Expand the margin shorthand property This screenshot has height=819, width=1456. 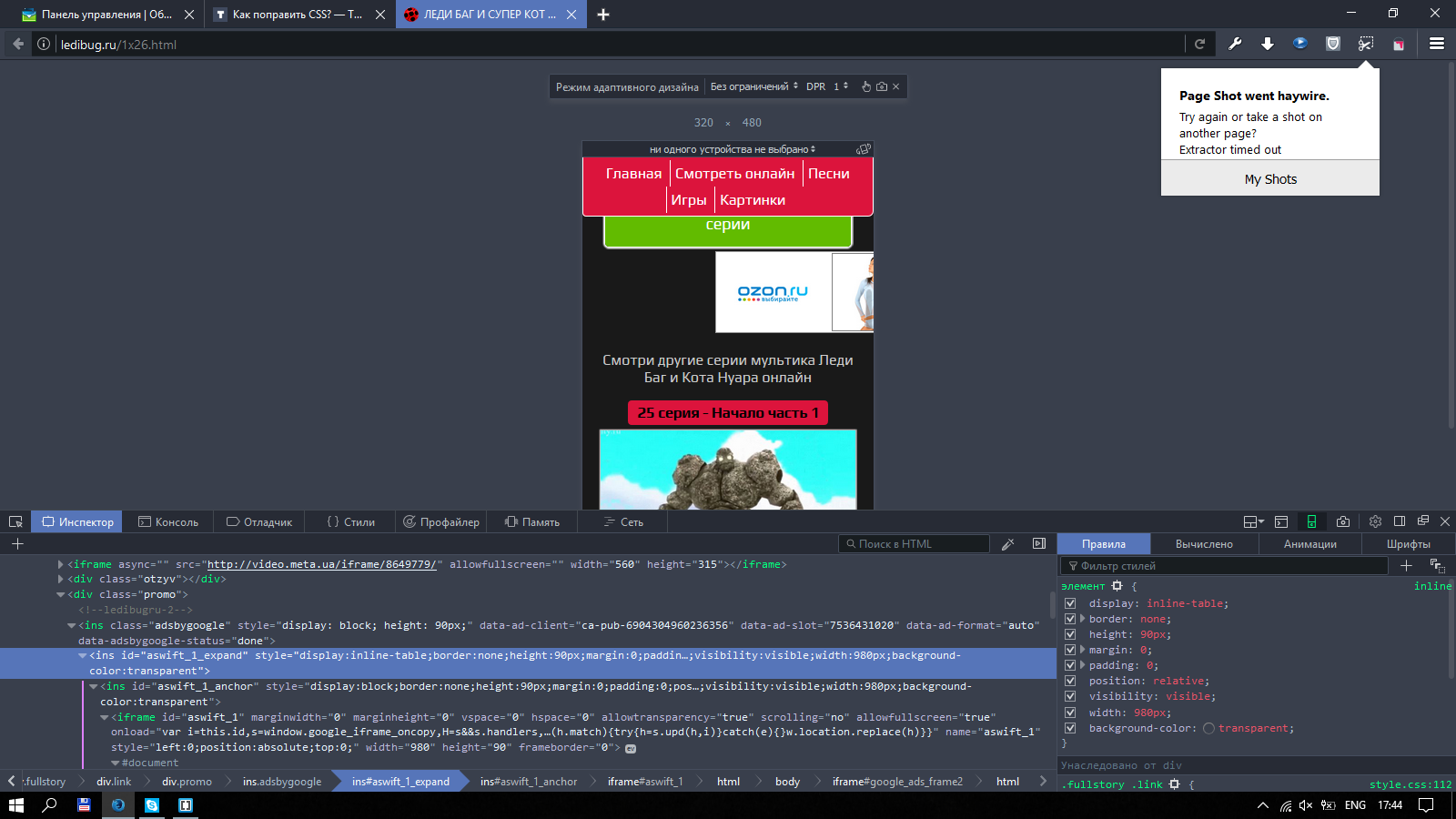tap(1082, 650)
